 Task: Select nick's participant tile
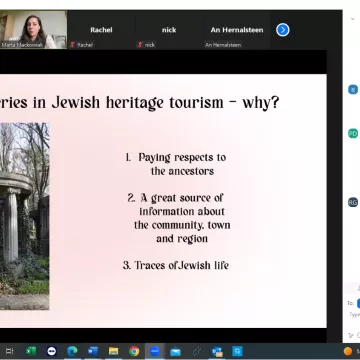pyautogui.click(x=169, y=30)
